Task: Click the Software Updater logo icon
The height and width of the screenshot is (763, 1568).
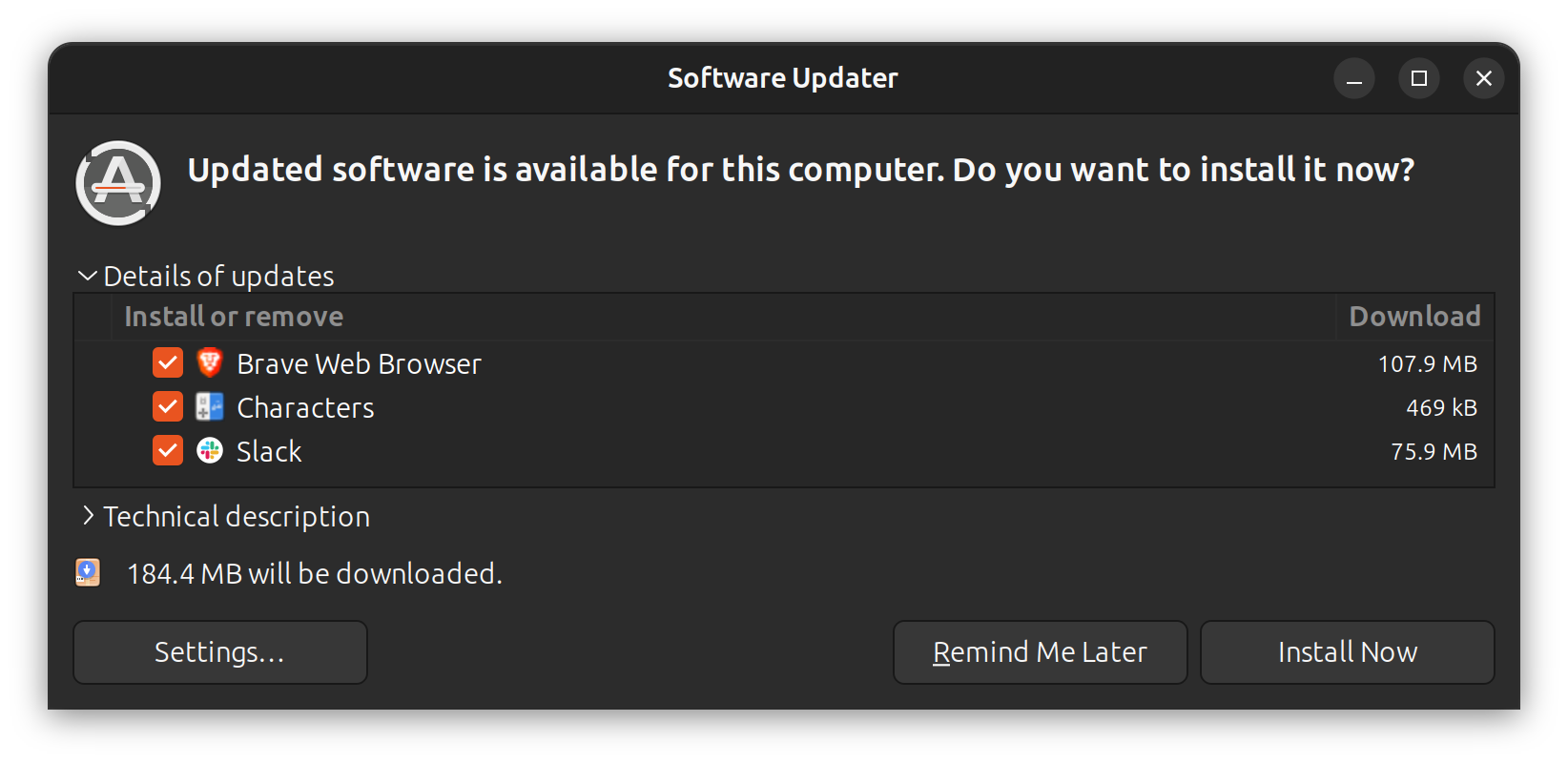Action: pyautogui.click(x=116, y=181)
